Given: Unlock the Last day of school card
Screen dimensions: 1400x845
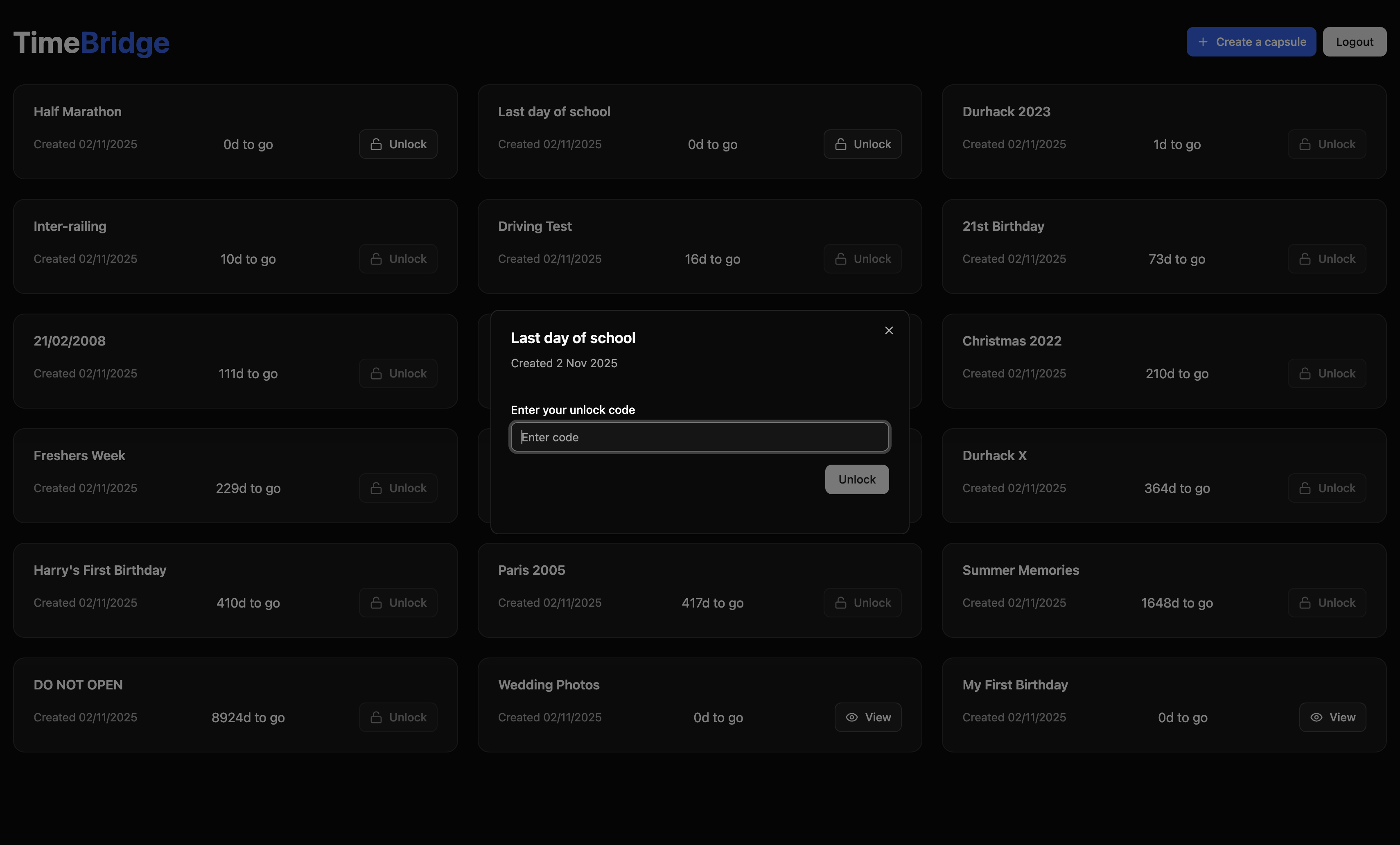Looking at the screenshot, I should click(x=862, y=145).
